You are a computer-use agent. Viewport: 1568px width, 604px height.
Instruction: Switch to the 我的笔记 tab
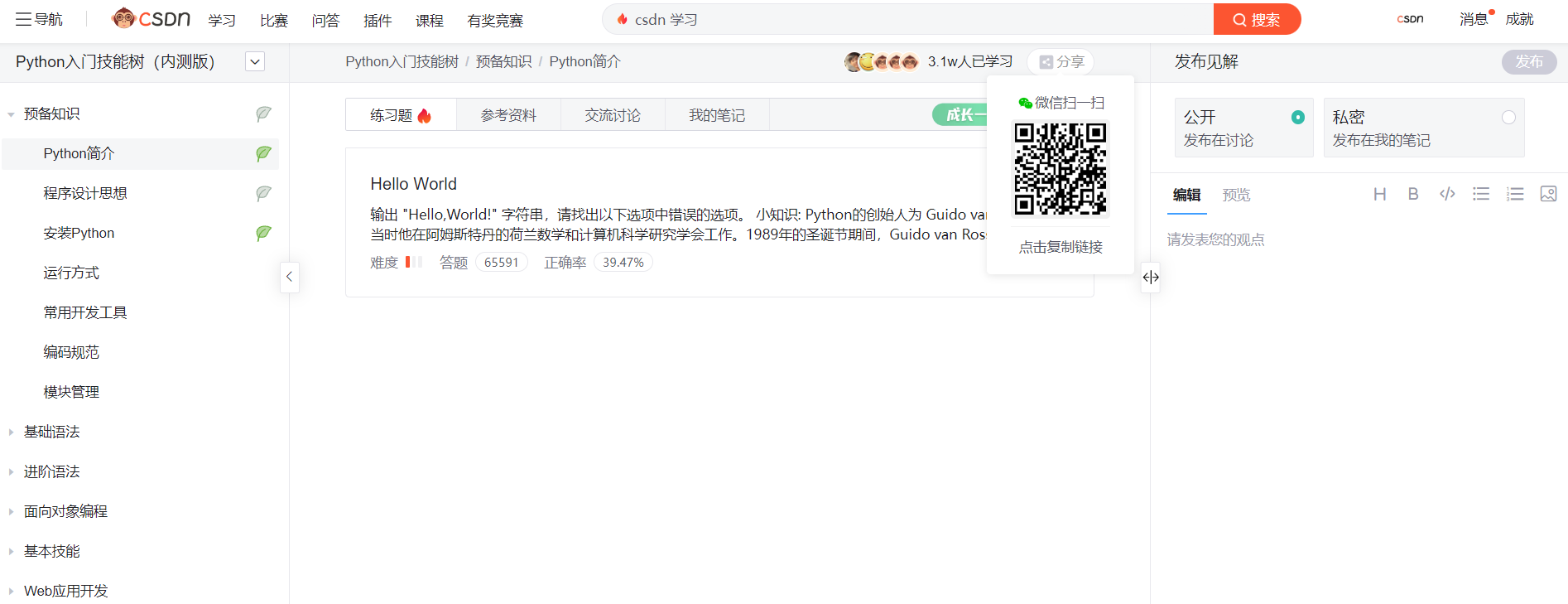(717, 115)
